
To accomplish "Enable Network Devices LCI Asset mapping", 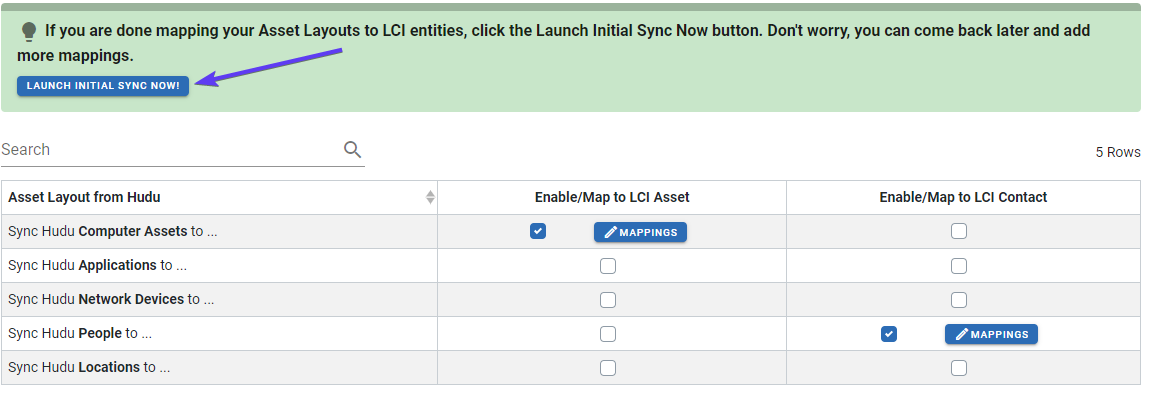I will point(608,300).
